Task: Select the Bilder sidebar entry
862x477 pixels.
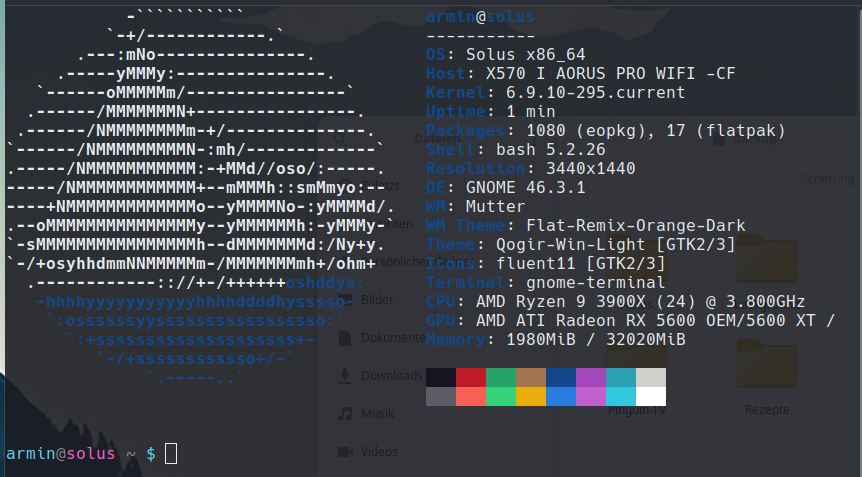Action: [x=377, y=300]
